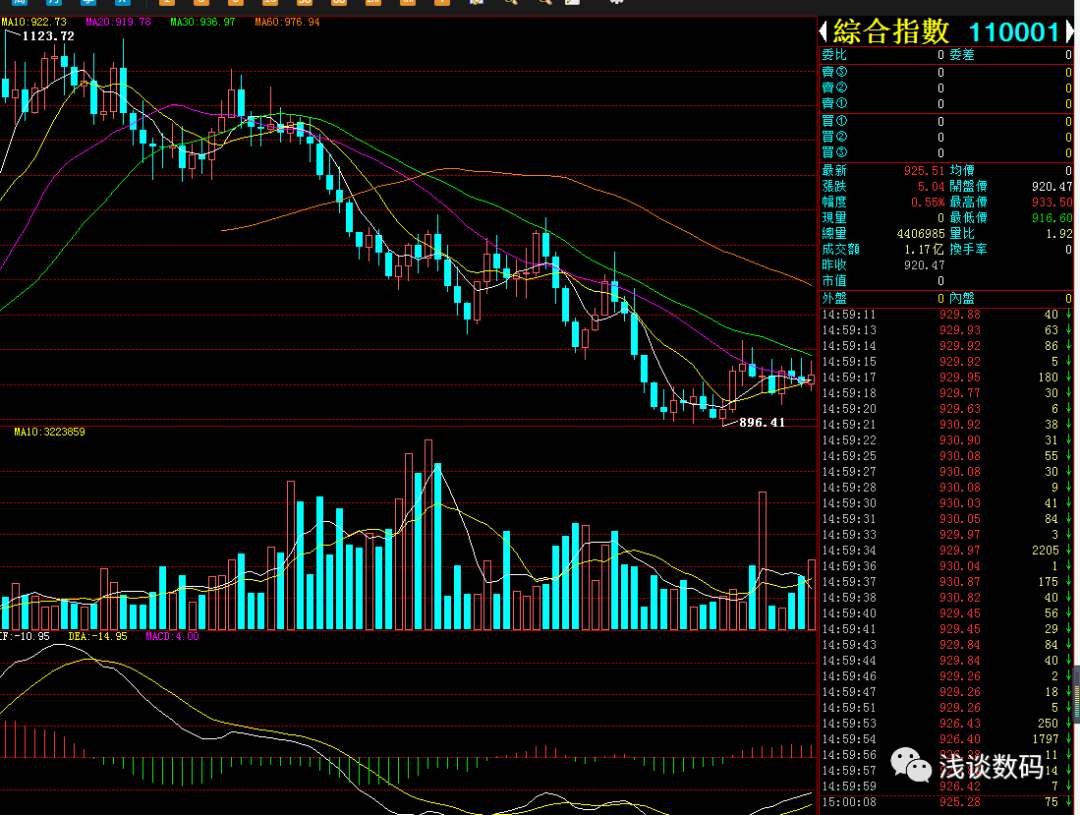Screen dimensions: 1080x815
Task: Select the 綜合指數 index title
Action: [891, 32]
